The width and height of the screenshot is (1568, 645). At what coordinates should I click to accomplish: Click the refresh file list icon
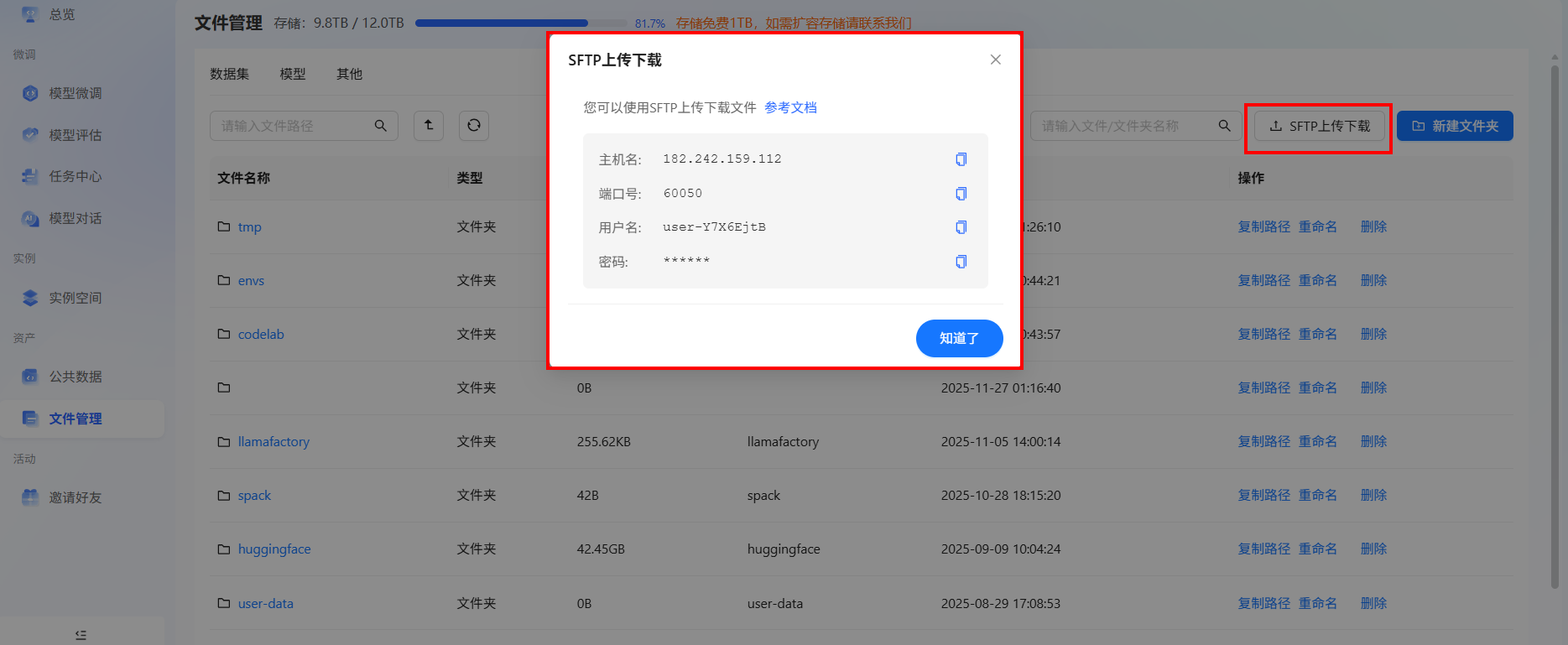pyautogui.click(x=474, y=126)
